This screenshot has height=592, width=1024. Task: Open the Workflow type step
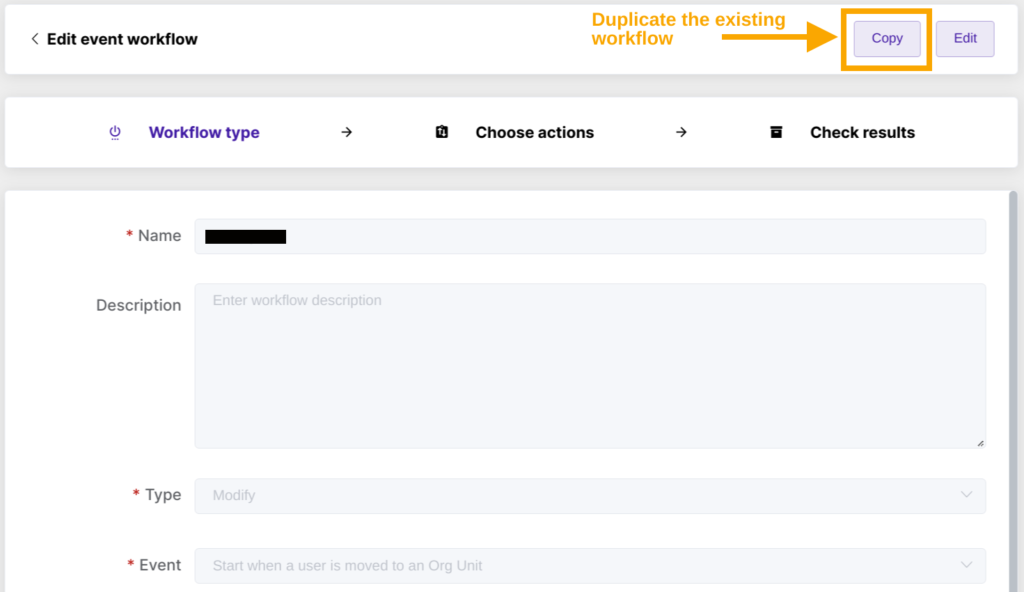(x=204, y=133)
